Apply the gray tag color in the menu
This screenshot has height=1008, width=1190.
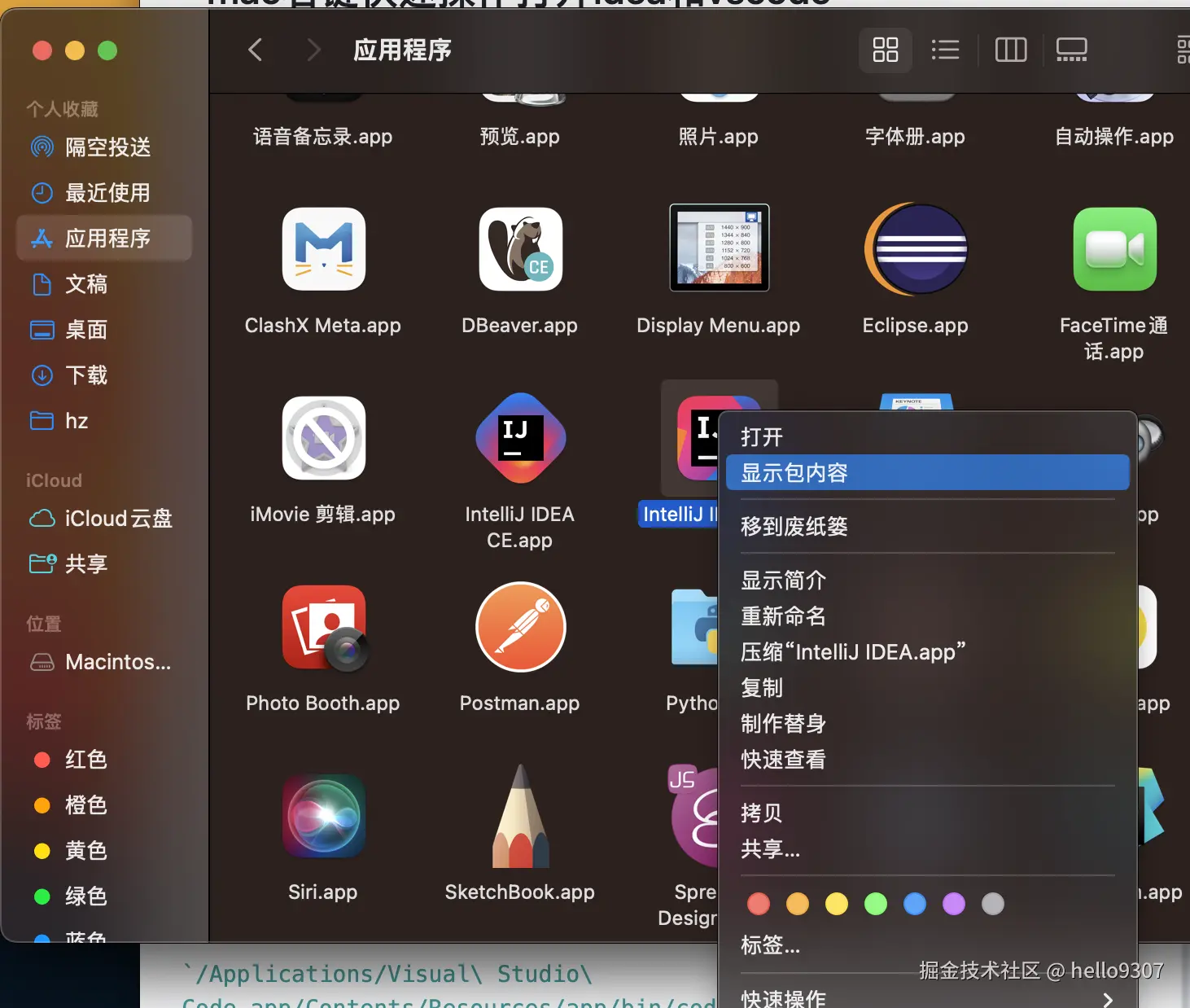coord(993,904)
